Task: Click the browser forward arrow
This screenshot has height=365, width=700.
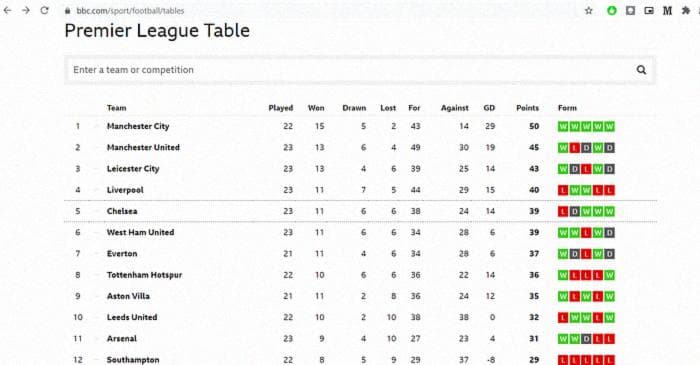Action: 26,10
